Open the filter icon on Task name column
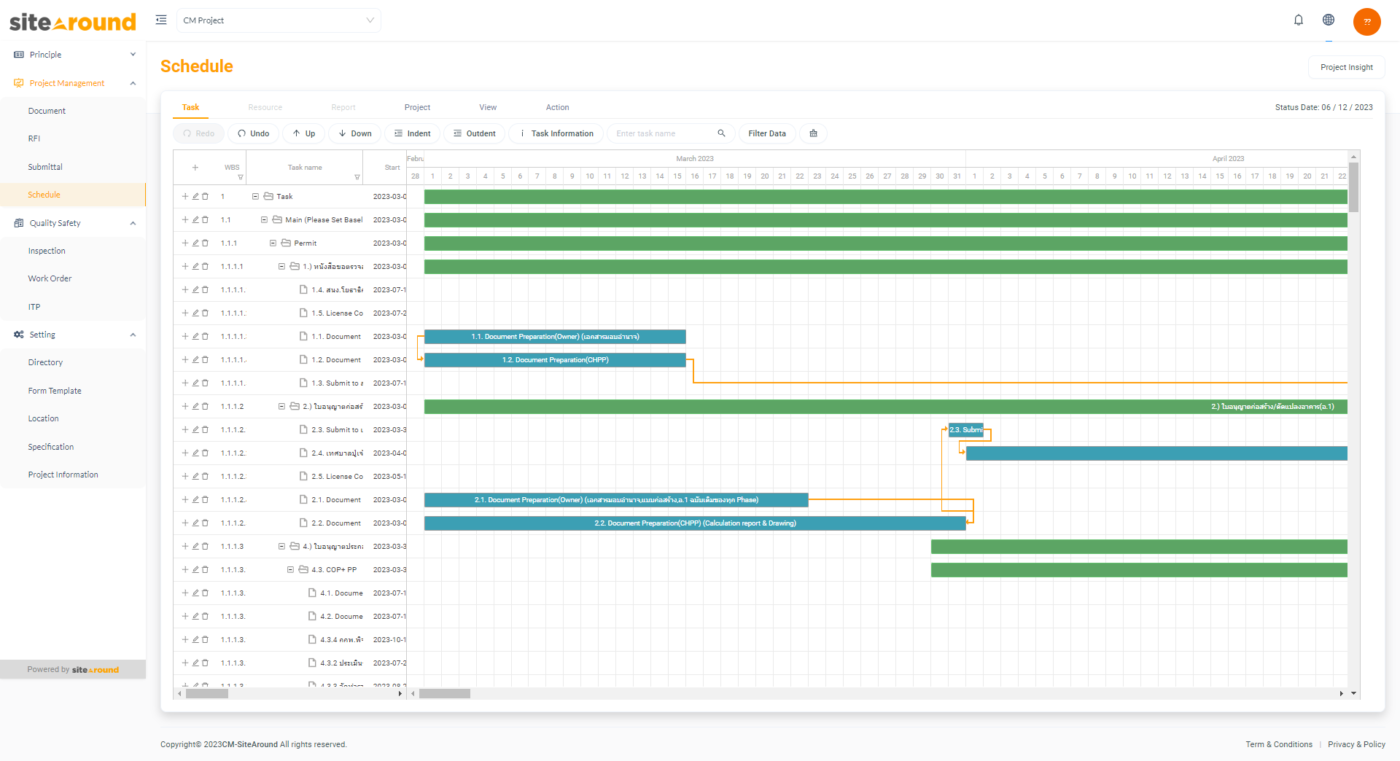The height and width of the screenshot is (761, 1400). 357,177
